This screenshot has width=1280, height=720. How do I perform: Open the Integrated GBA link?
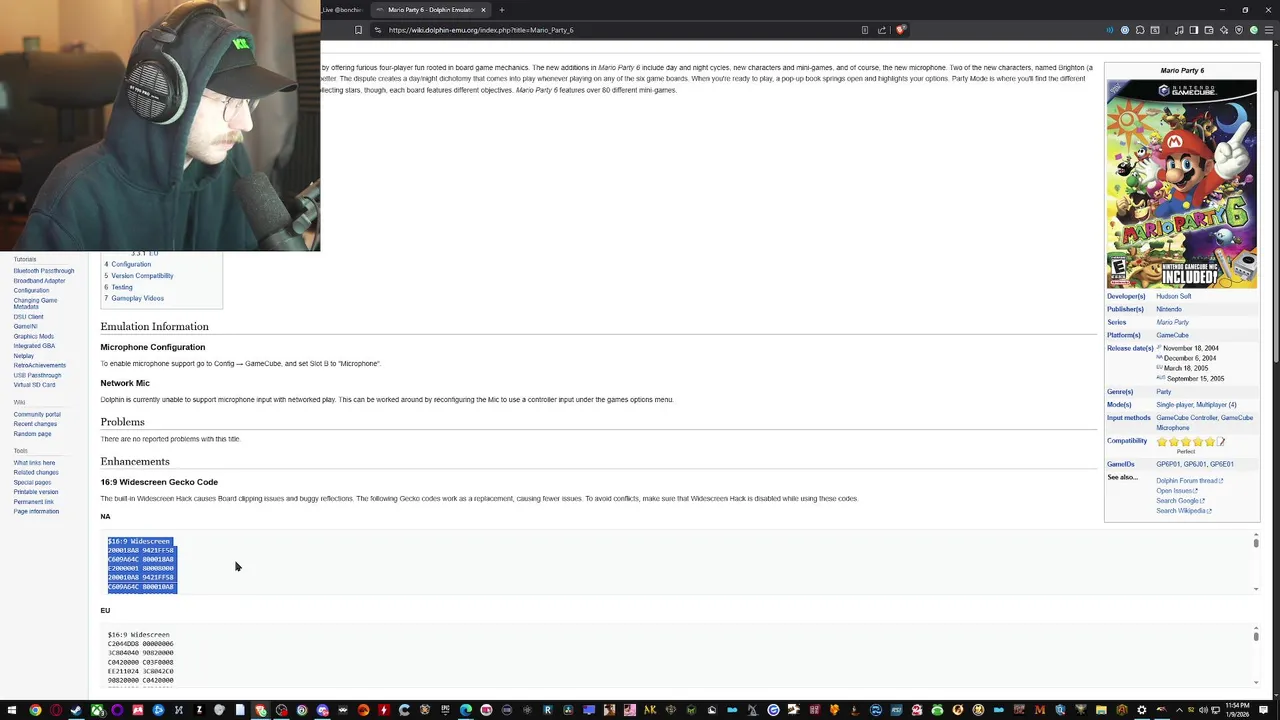(34, 346)
